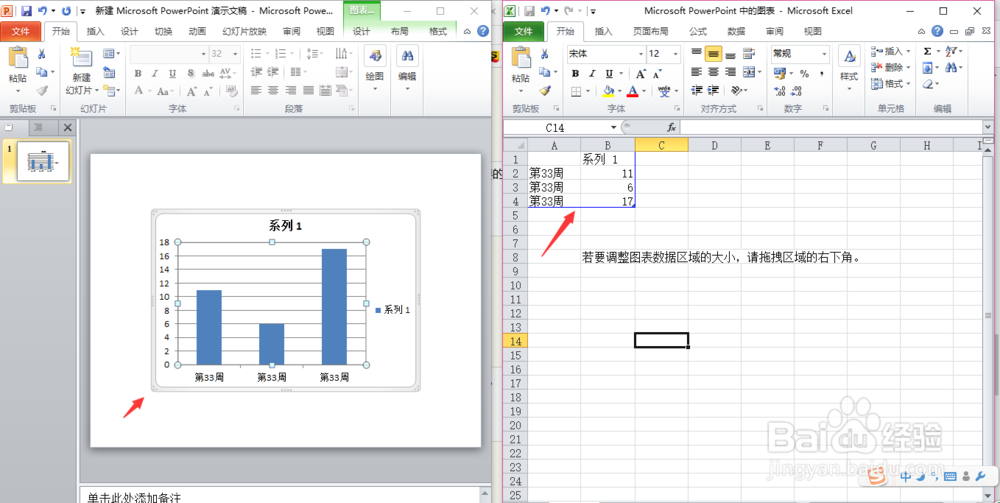This screenshot has height=503, width=1000.
Task: Toggle Top Align in Excel
Action: click(x=696, y=54)
